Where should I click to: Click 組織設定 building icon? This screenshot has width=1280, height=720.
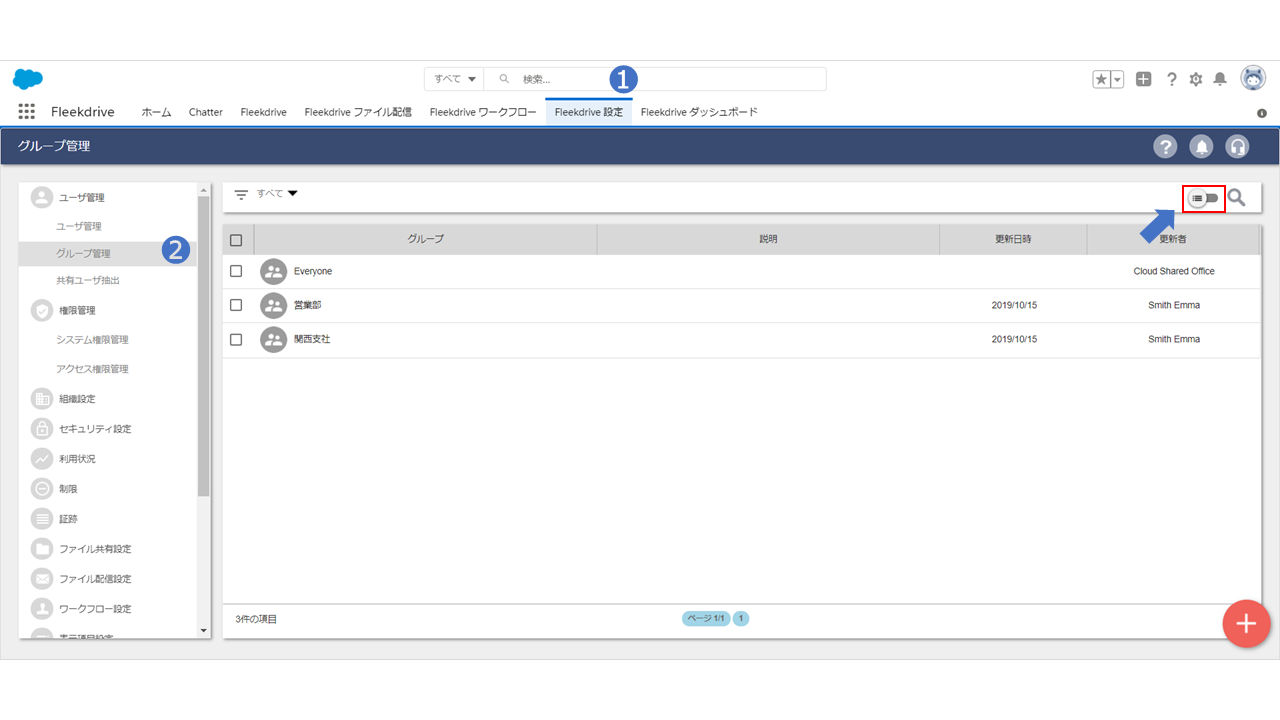point(42,399)
